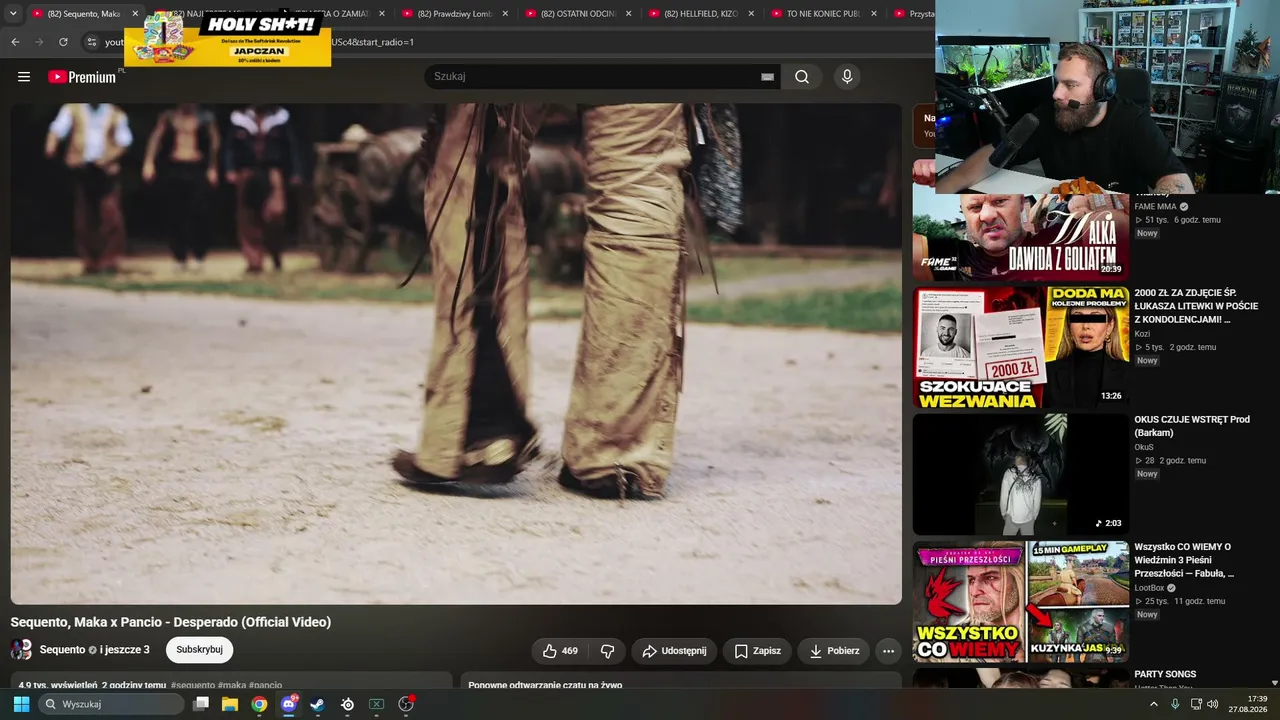Image resolution: width=1280 pixels, height=720 pixels.
Task: Go to YouTube Premium home logo
Action: [x=82, y=77]
